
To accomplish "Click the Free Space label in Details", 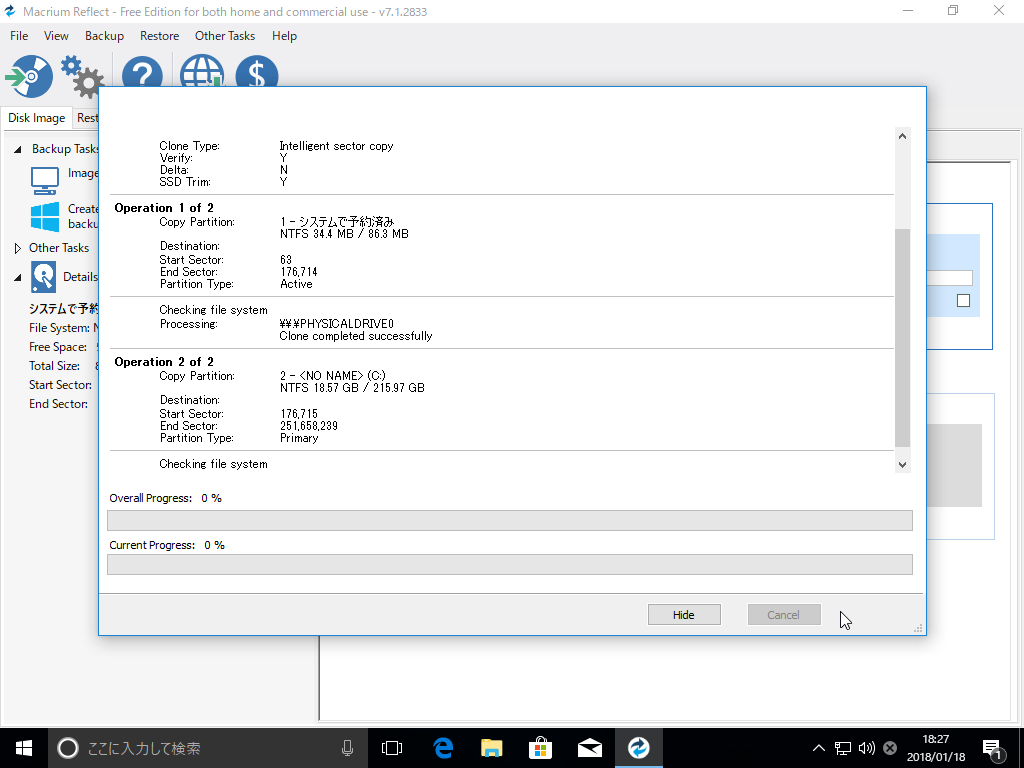I will tap(57, 347).
